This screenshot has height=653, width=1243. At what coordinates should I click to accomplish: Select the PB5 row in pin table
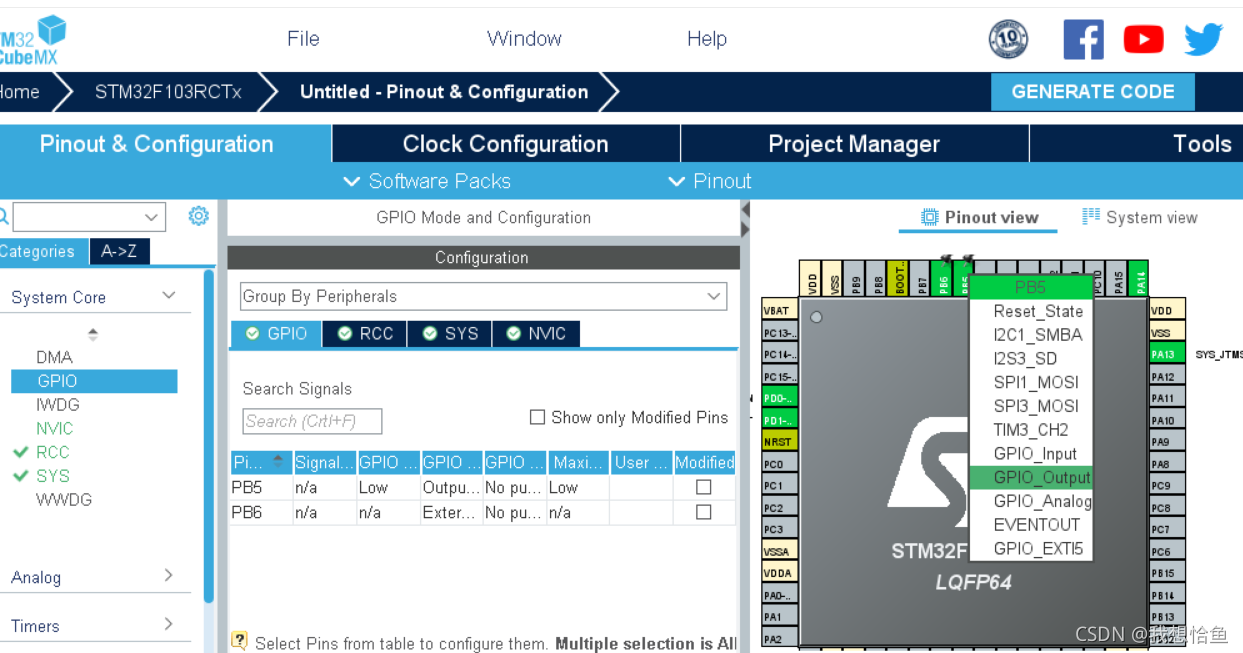pyautogui.click(x=483, y=487)
